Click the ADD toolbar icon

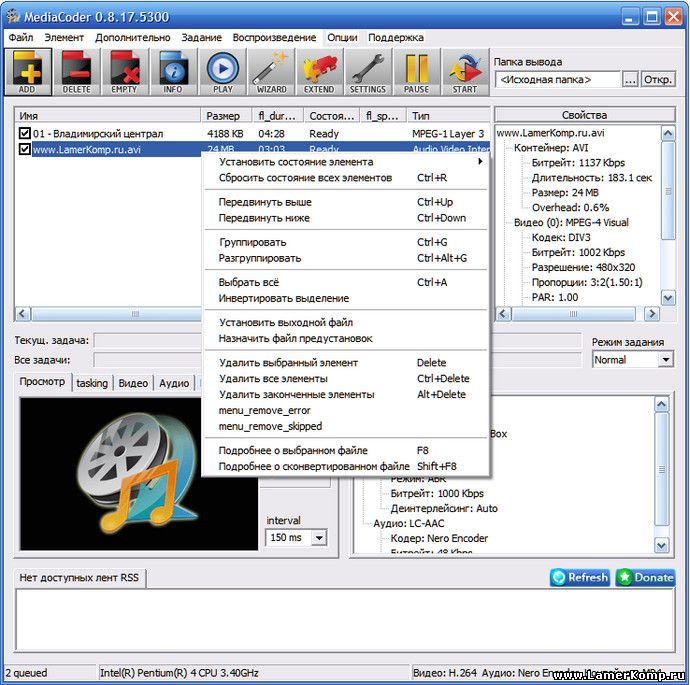point(27,71)
